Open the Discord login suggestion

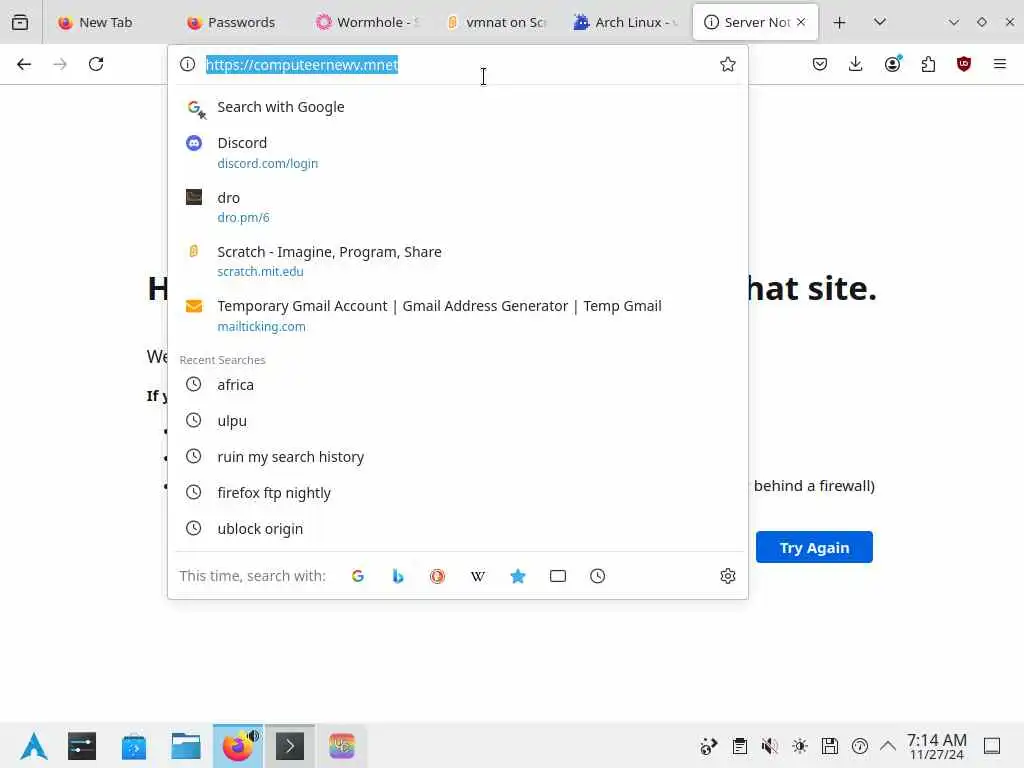pyautogui.click(x=458, y=152)
